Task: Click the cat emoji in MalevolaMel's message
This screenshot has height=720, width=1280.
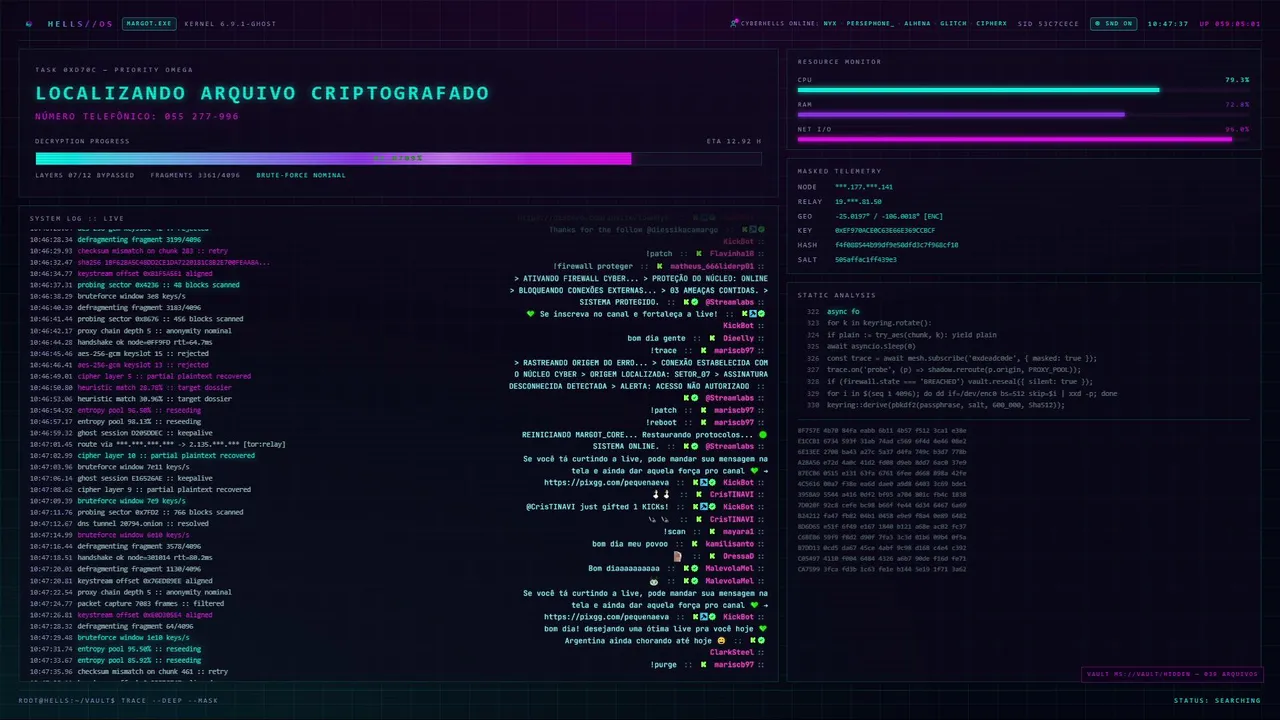Action: click(654, 580)
